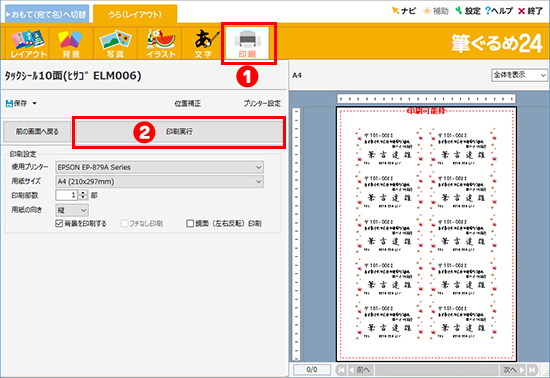Image resolution: width=550 pixels, height=378 pixels.
Task: Switch to おもて(宛て名)へ切替 tab
Action: coord(47,14)
